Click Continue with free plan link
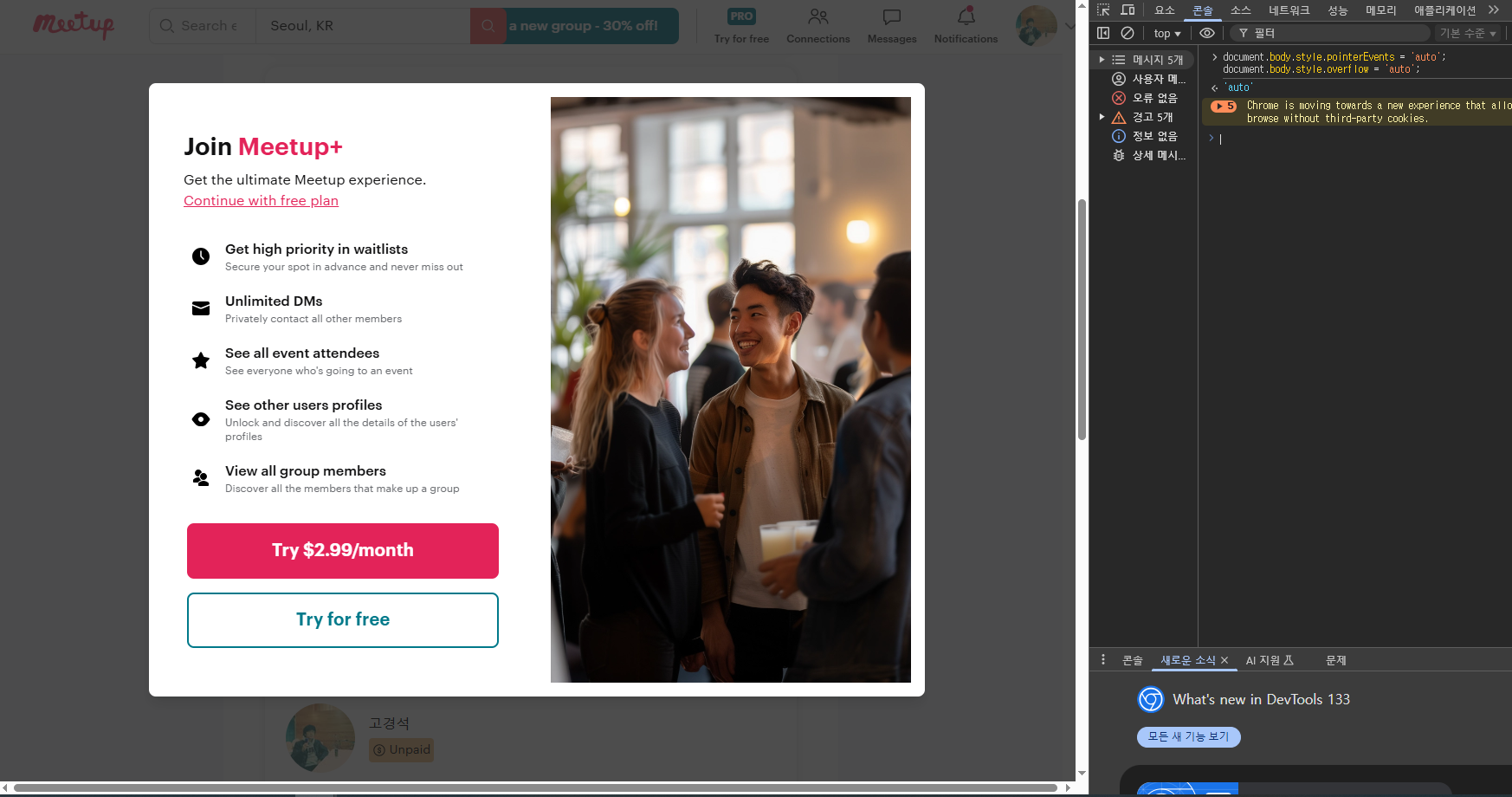1512x797 pixels. (x=261, y=200)
